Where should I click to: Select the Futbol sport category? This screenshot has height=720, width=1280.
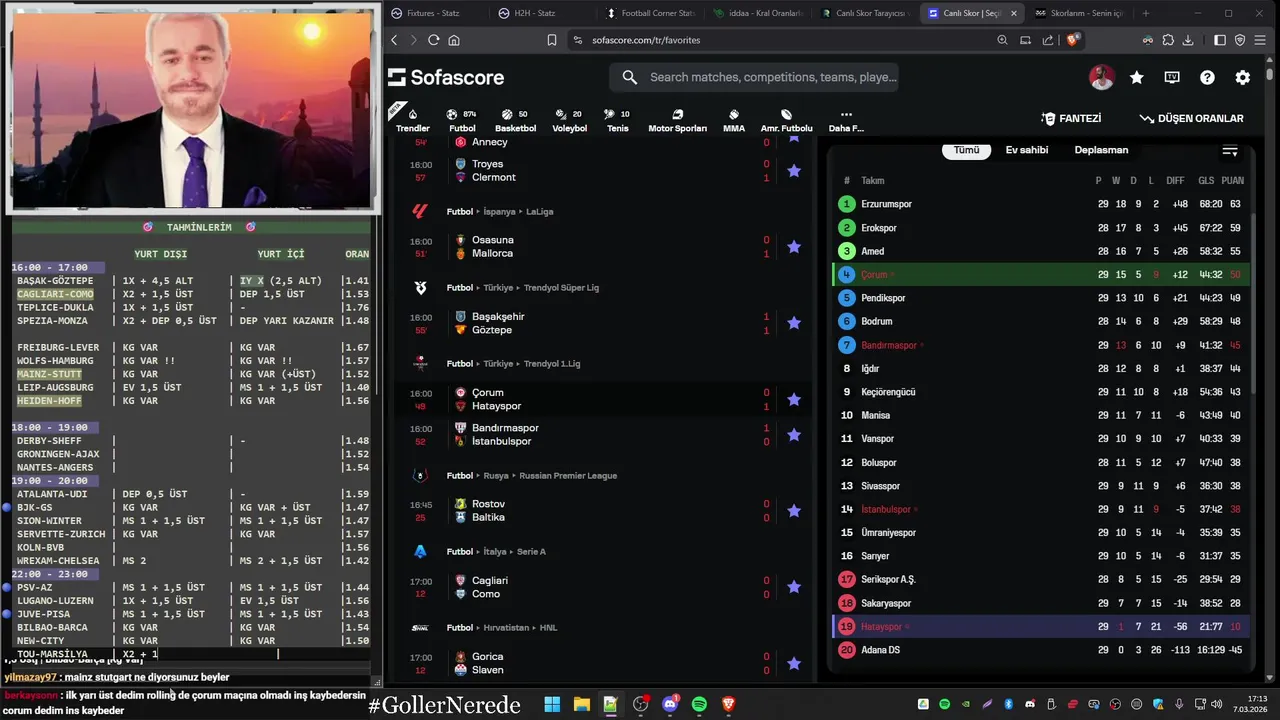(x=462, y=120)
